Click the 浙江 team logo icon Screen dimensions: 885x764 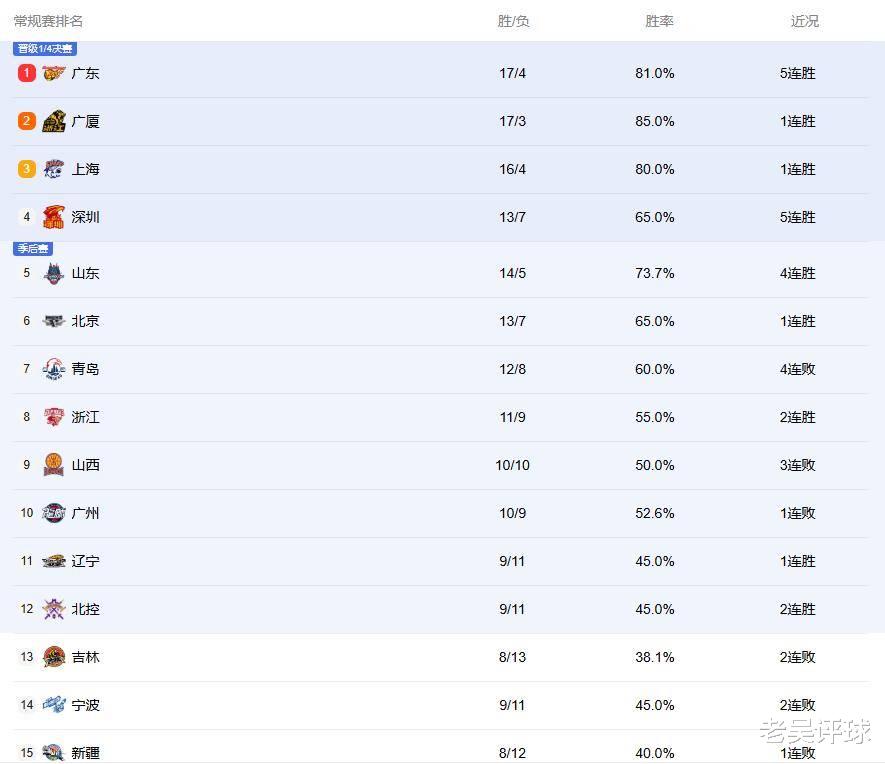pos(54,417)
